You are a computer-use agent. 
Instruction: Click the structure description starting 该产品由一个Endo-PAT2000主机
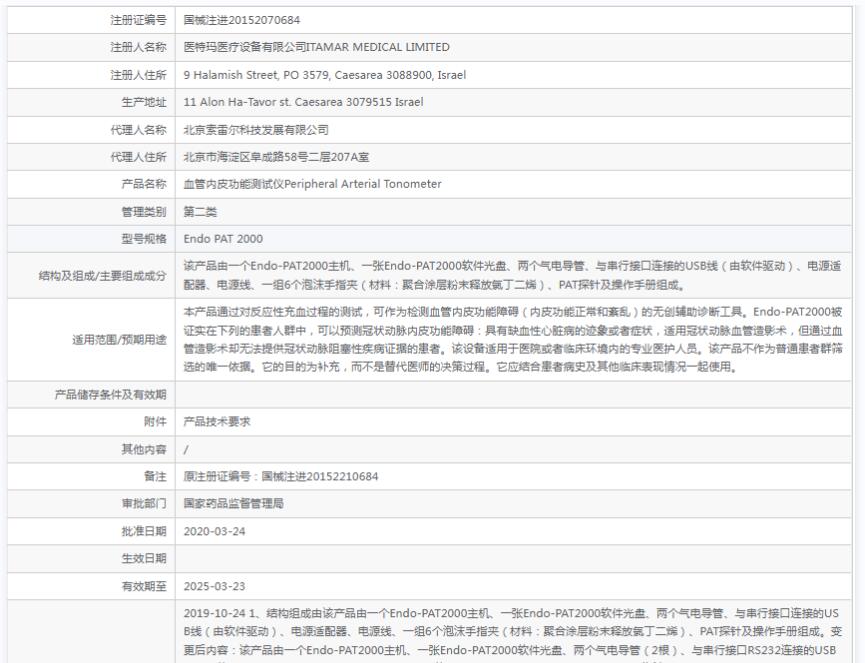(512, 275)
